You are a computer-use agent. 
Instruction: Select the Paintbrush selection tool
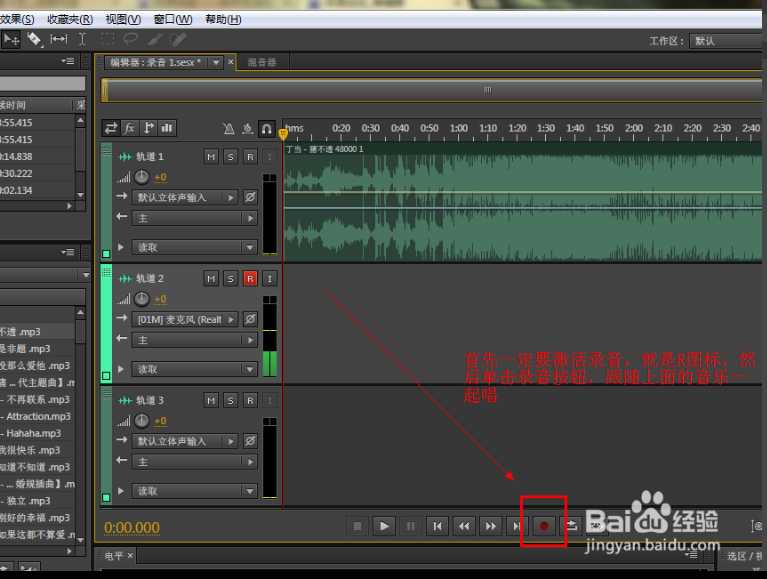click(156, 39)
